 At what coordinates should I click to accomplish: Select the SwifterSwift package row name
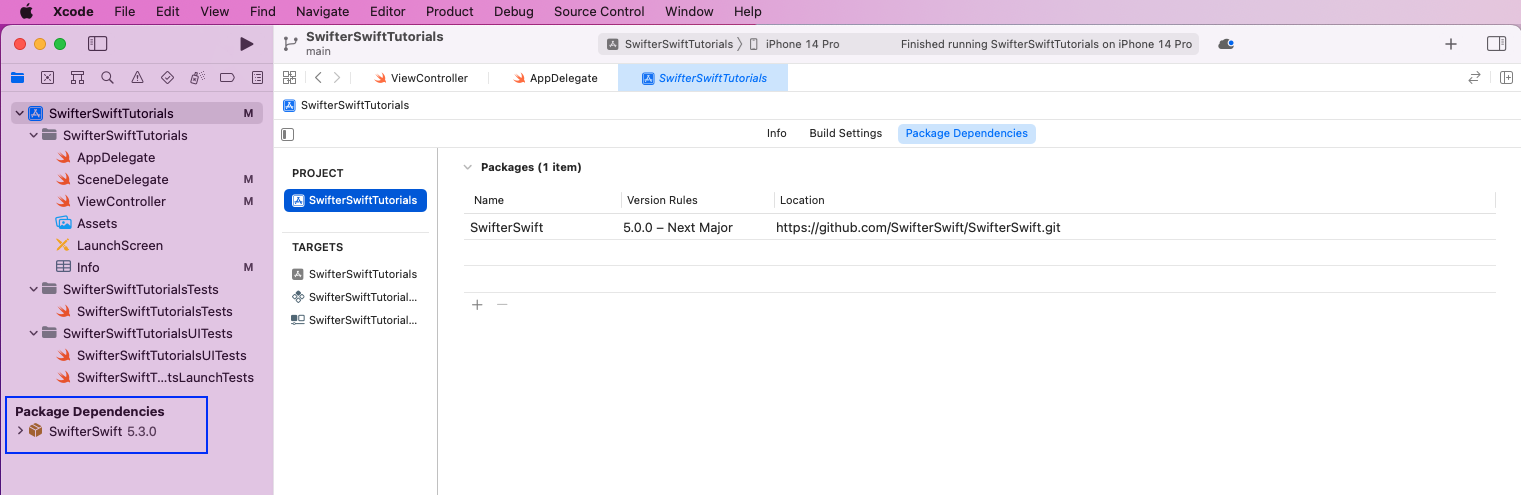point(506,228)
